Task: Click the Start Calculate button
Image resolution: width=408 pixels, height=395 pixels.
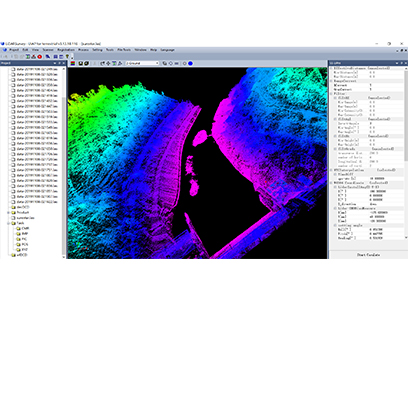Action: click(x=368, y=255)
